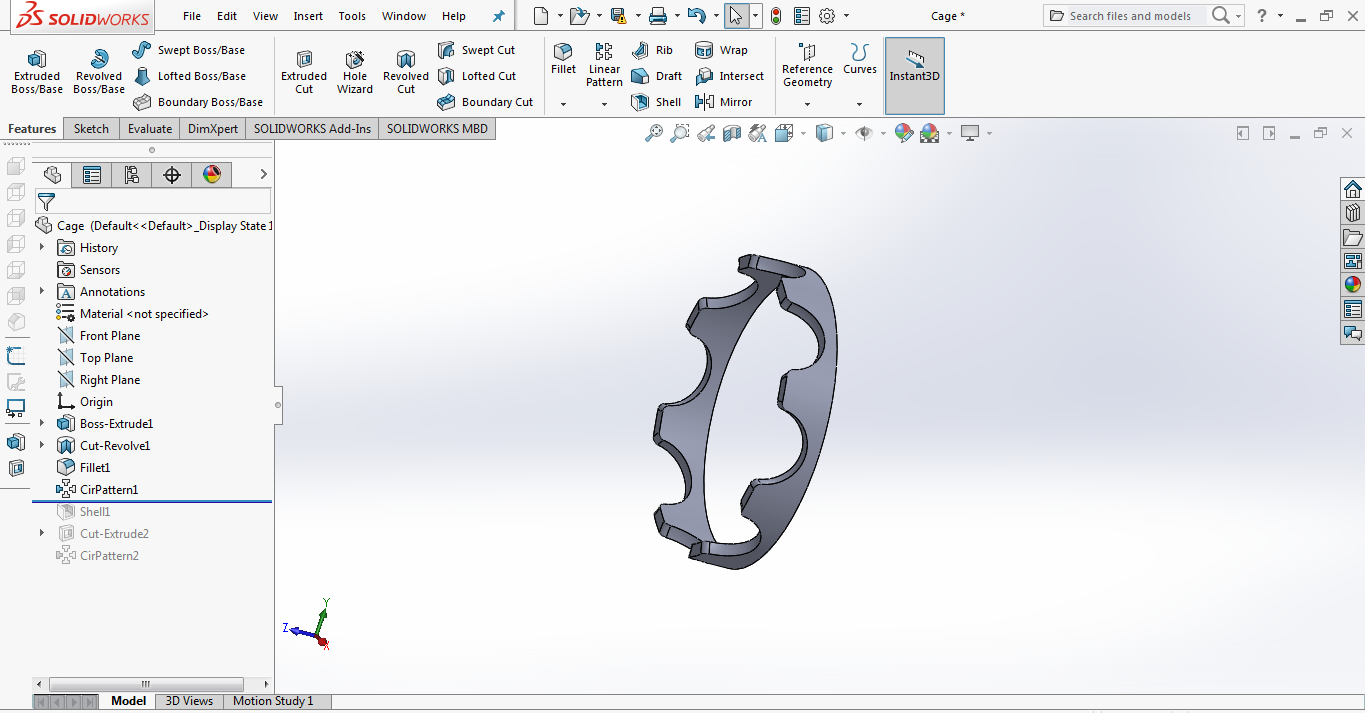
Task: Click the Shell tool
Action: point(656,102)
